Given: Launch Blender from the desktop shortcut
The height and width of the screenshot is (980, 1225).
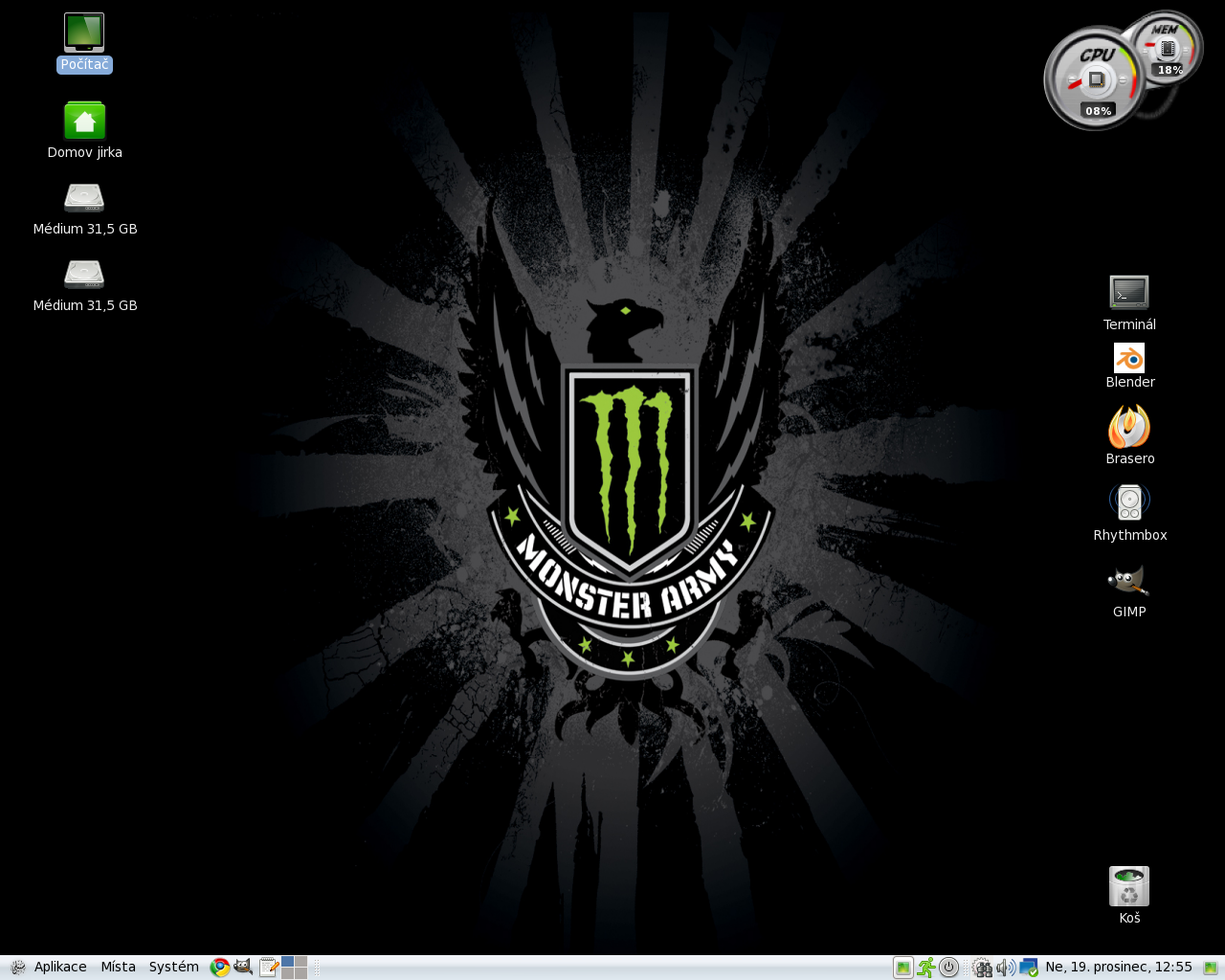Looking at the screenshot, I should [x=1129, y=358].
